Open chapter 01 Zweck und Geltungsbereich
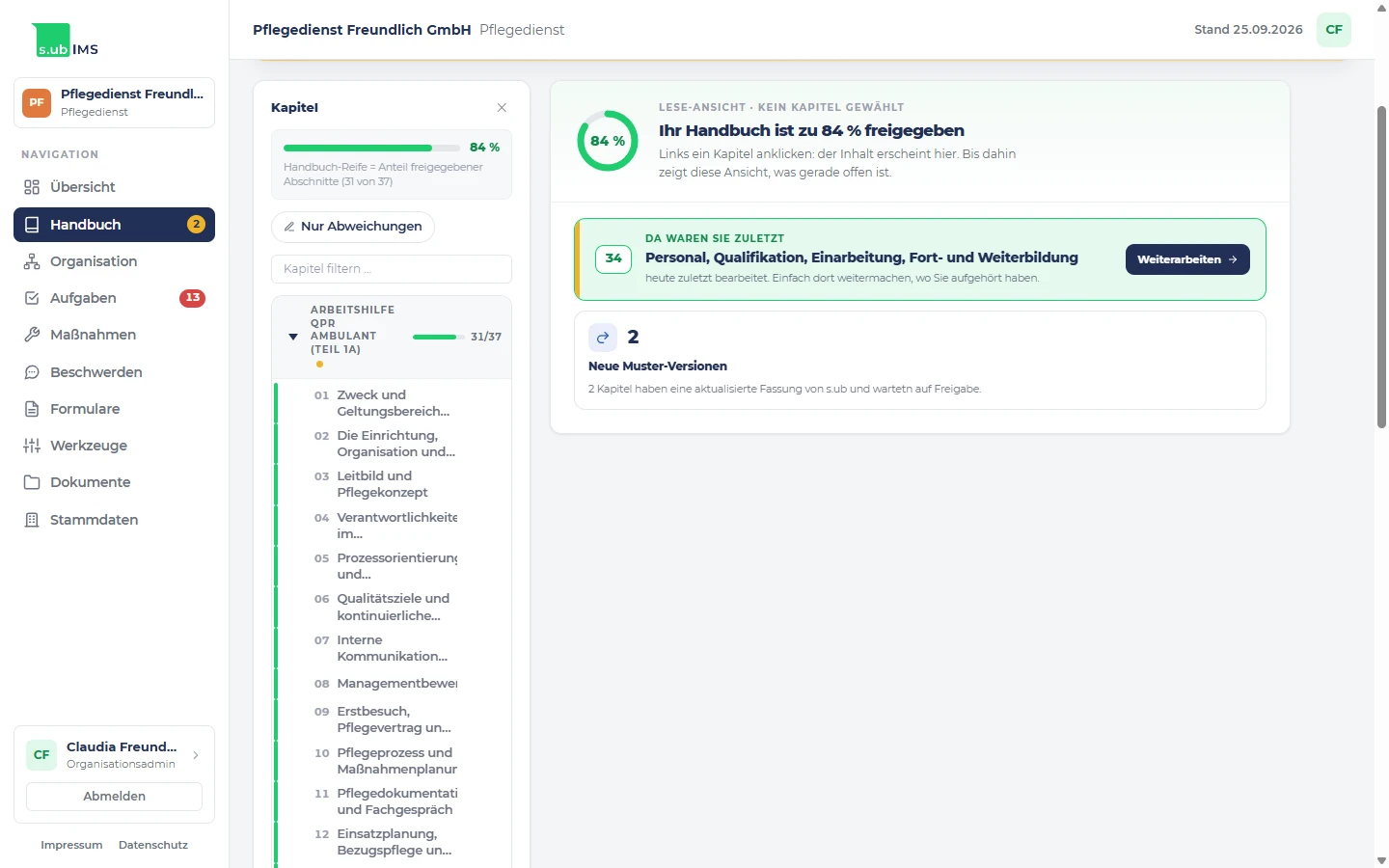1389x868 pixels. click(392, 403)
